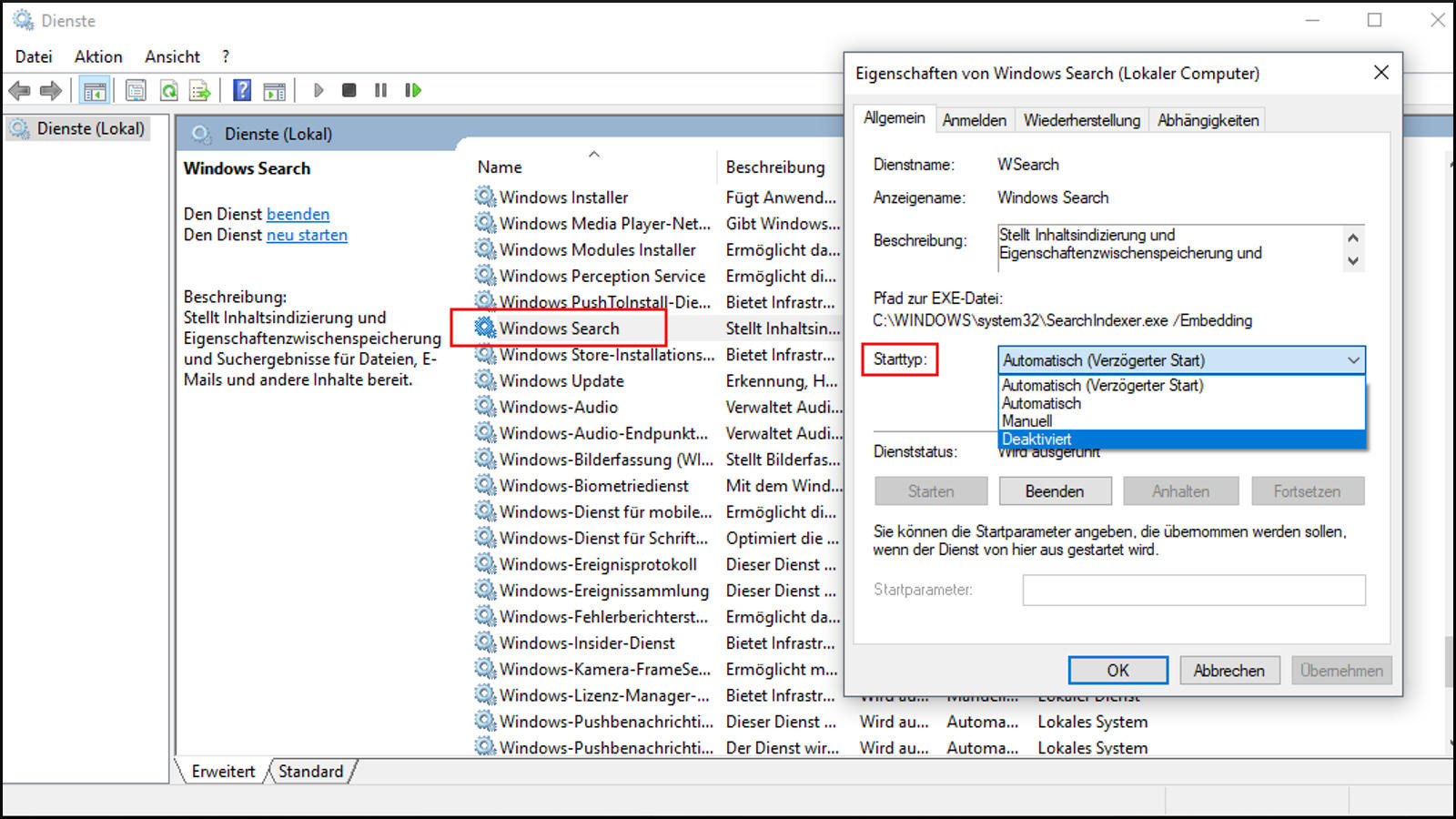Screen dimensions: 1456x819
Task: Open the ? help menu
Action: (226, 56)
